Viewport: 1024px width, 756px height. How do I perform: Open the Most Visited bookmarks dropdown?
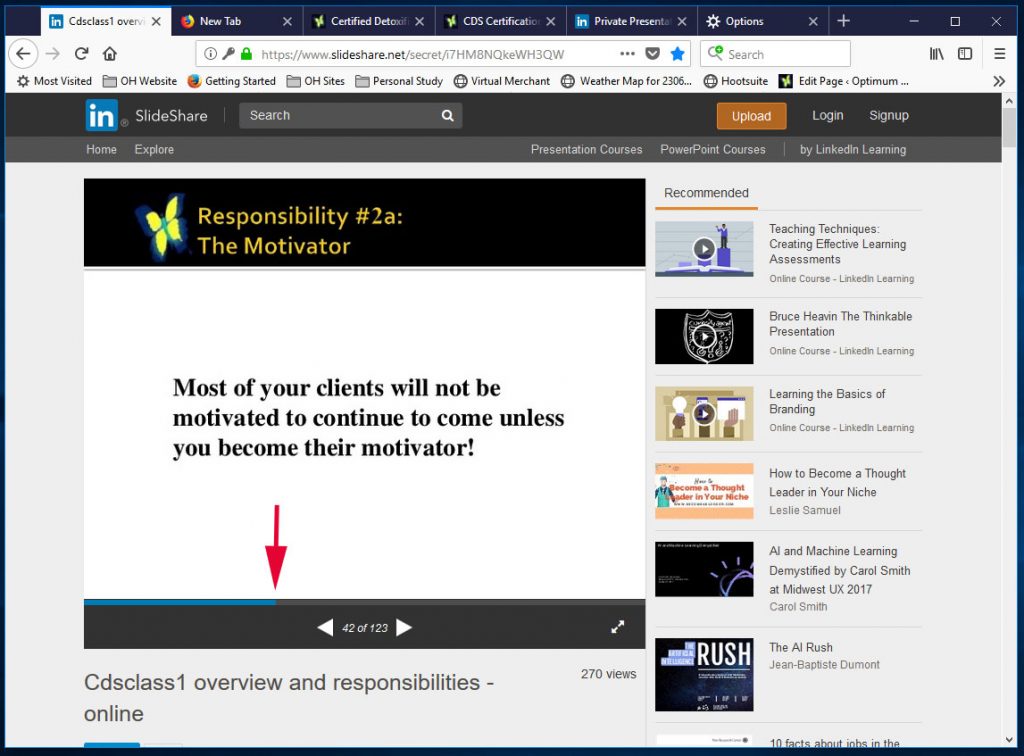point(52,81)
